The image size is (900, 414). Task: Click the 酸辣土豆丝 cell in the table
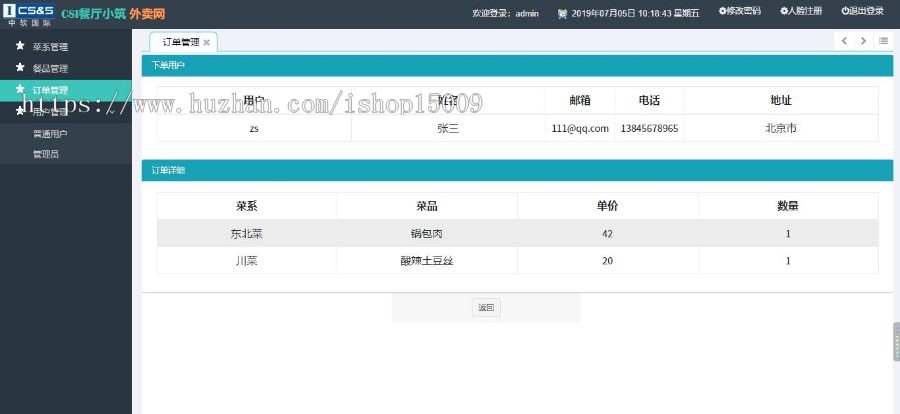click(426, 260)
